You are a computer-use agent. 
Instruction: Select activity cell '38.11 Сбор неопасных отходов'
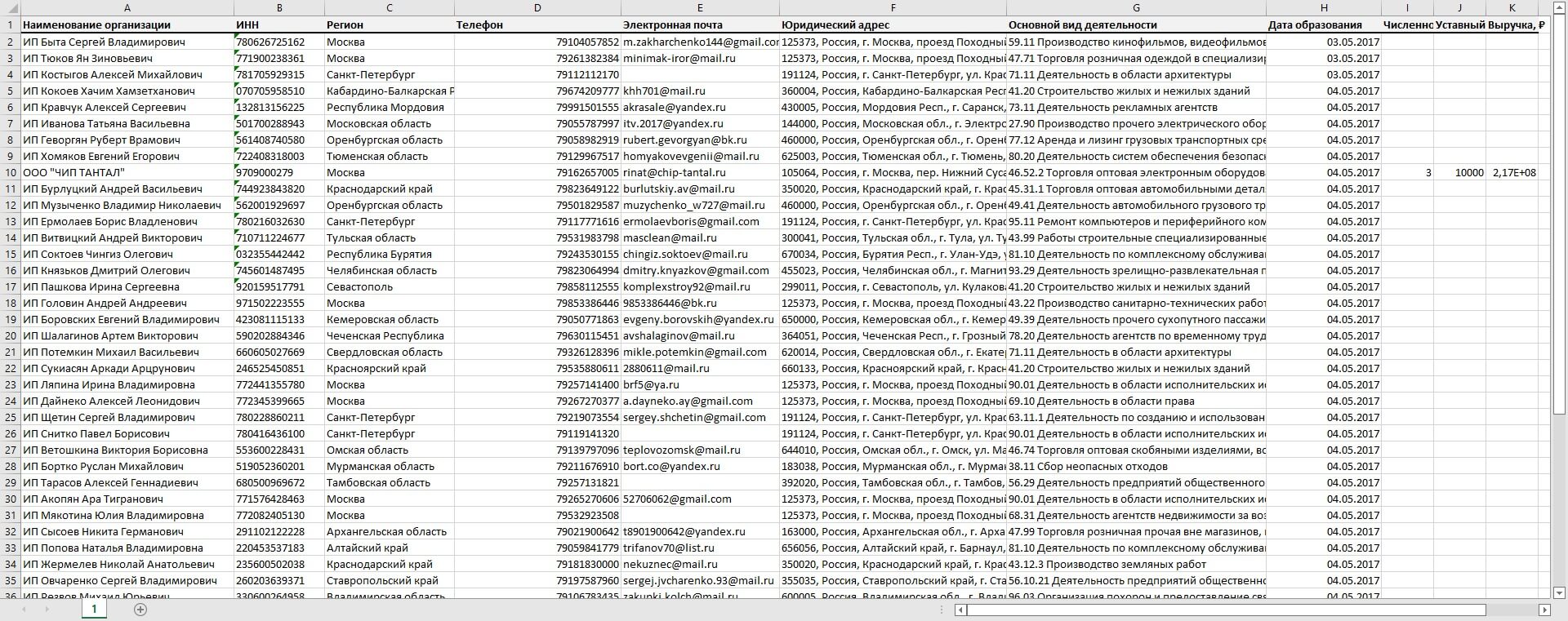point(1136,466)
